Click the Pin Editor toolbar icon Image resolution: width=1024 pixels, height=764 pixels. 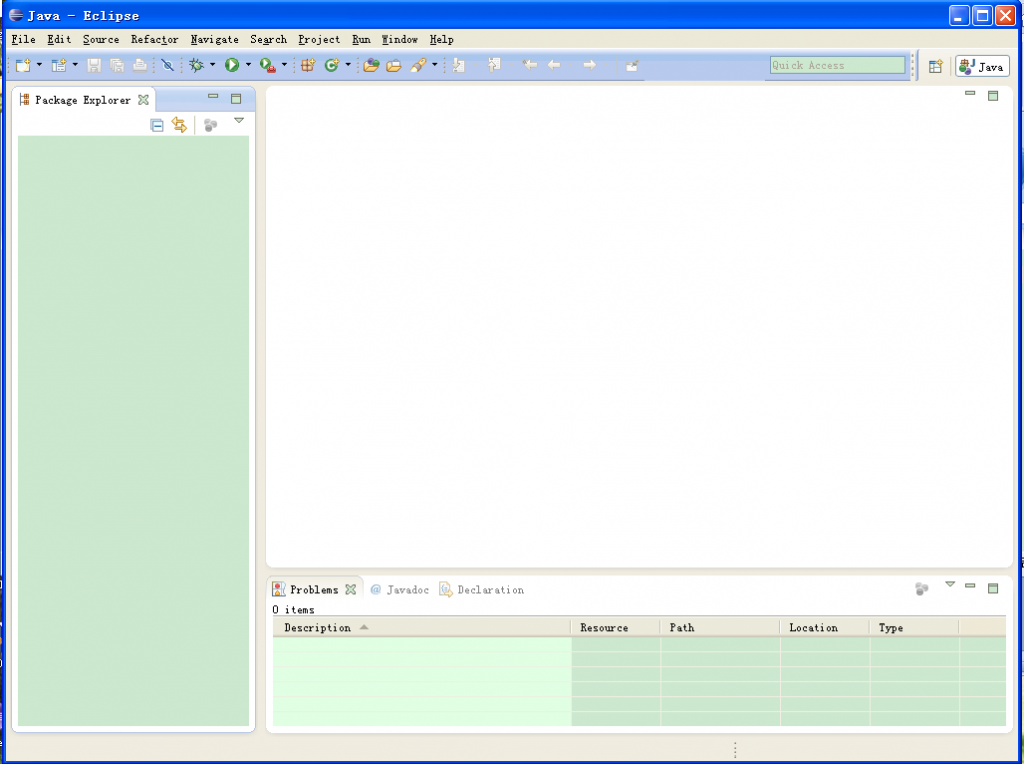(x=632, y=65)
